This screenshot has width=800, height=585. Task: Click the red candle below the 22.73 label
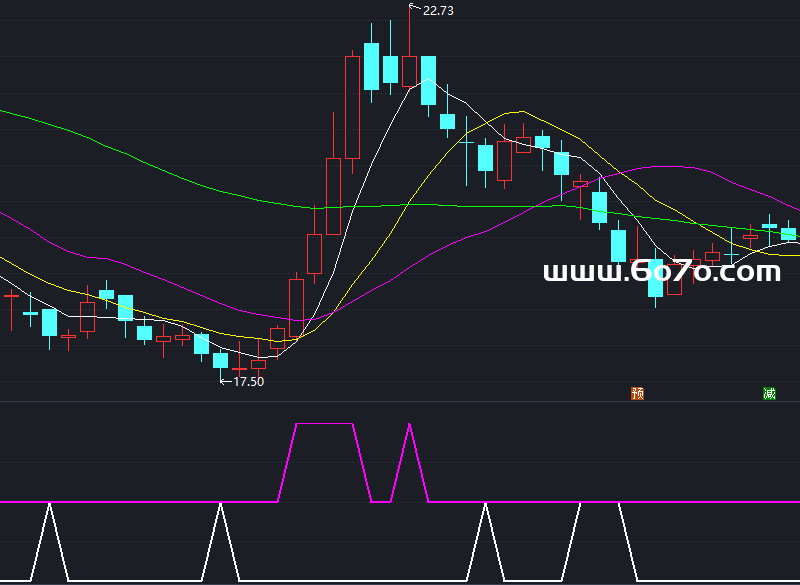coord(409,70)
